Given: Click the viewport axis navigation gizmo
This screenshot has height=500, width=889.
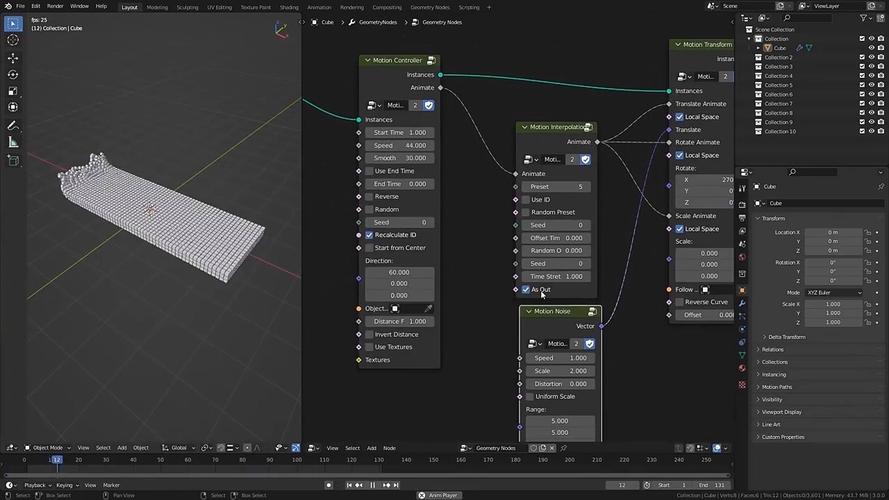Looking at the screenshot, I should tap(281, 29).
